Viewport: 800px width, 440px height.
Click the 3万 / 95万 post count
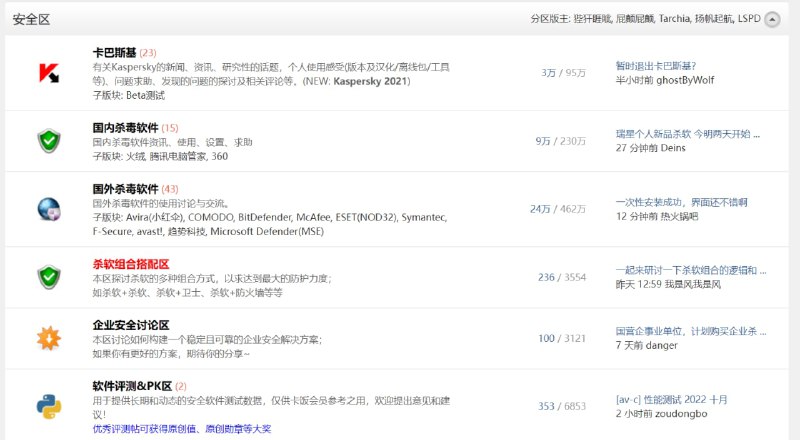tap(563, 73)
